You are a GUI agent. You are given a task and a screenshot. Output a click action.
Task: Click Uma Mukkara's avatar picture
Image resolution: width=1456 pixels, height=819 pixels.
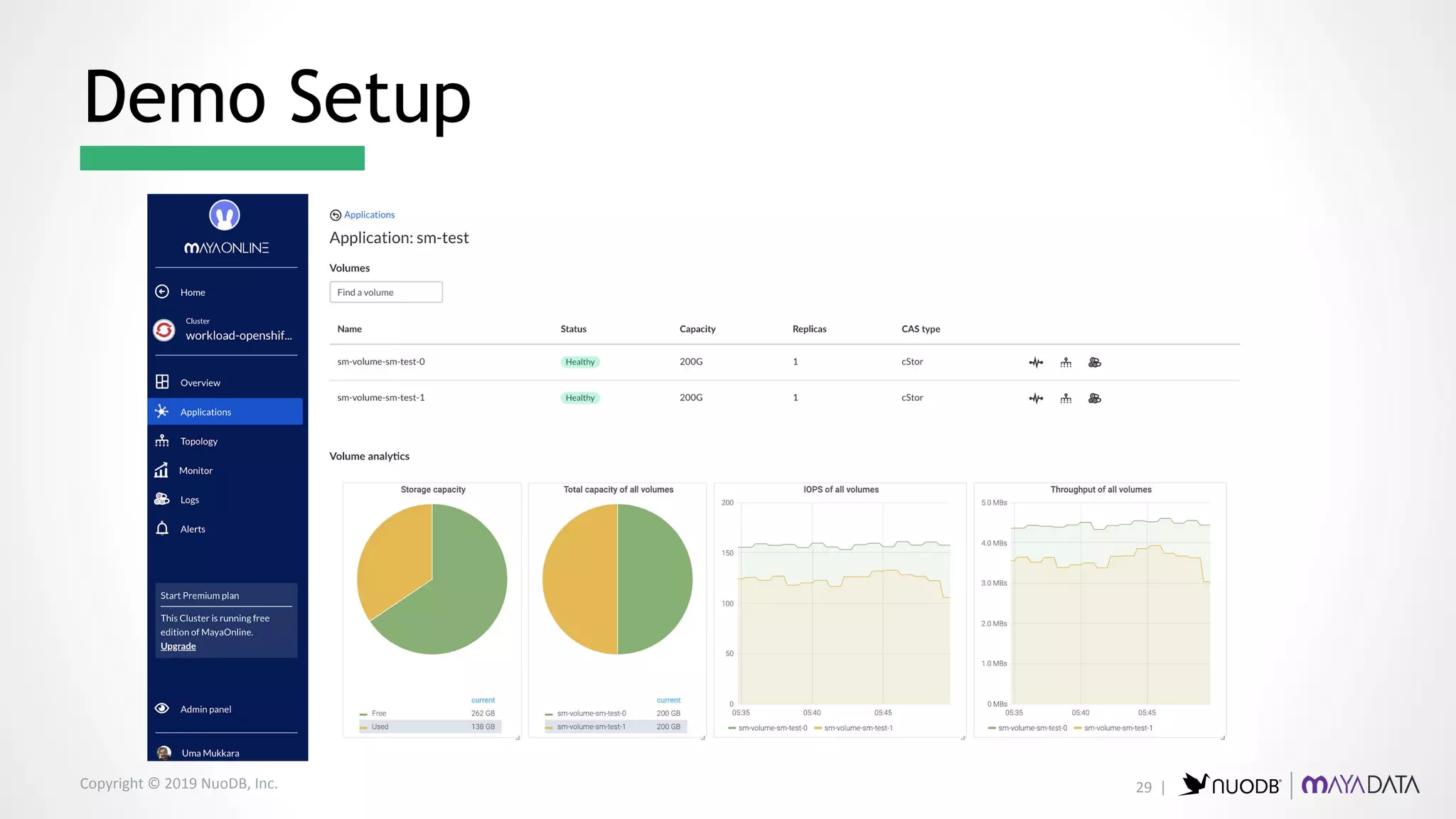(x=164, y=753)
